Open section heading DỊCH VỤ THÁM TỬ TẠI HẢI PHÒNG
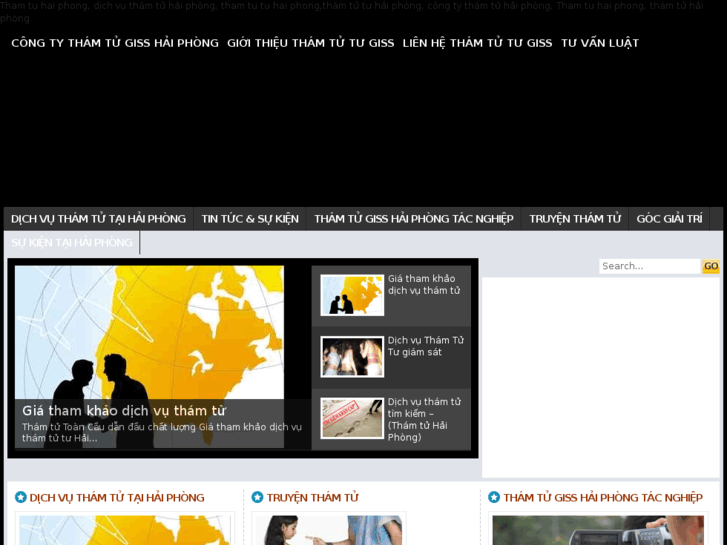Screen dimensions: 727x545 [x=117, y=498]
